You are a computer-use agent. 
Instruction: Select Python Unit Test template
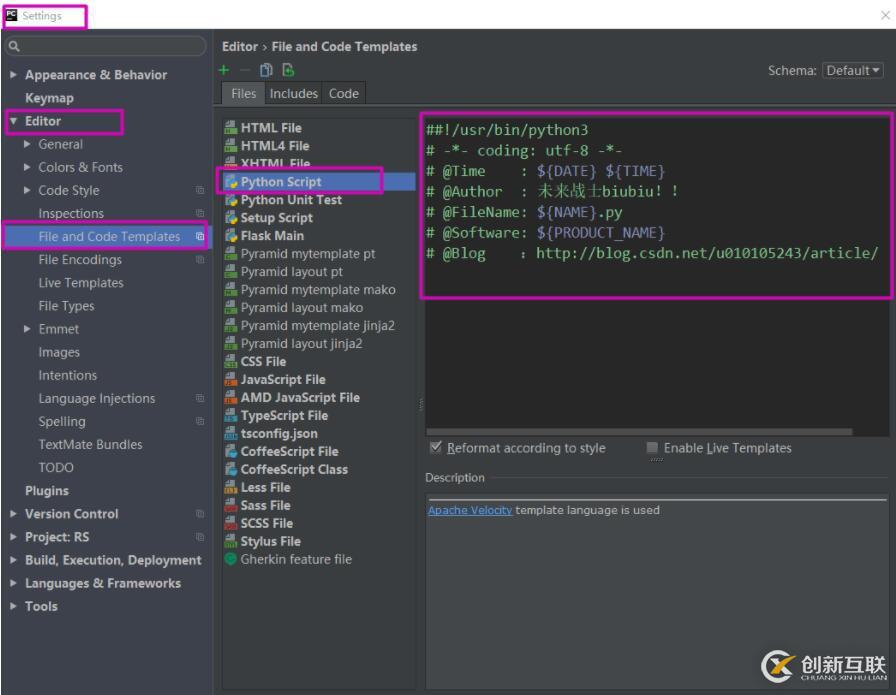point(290,200)
